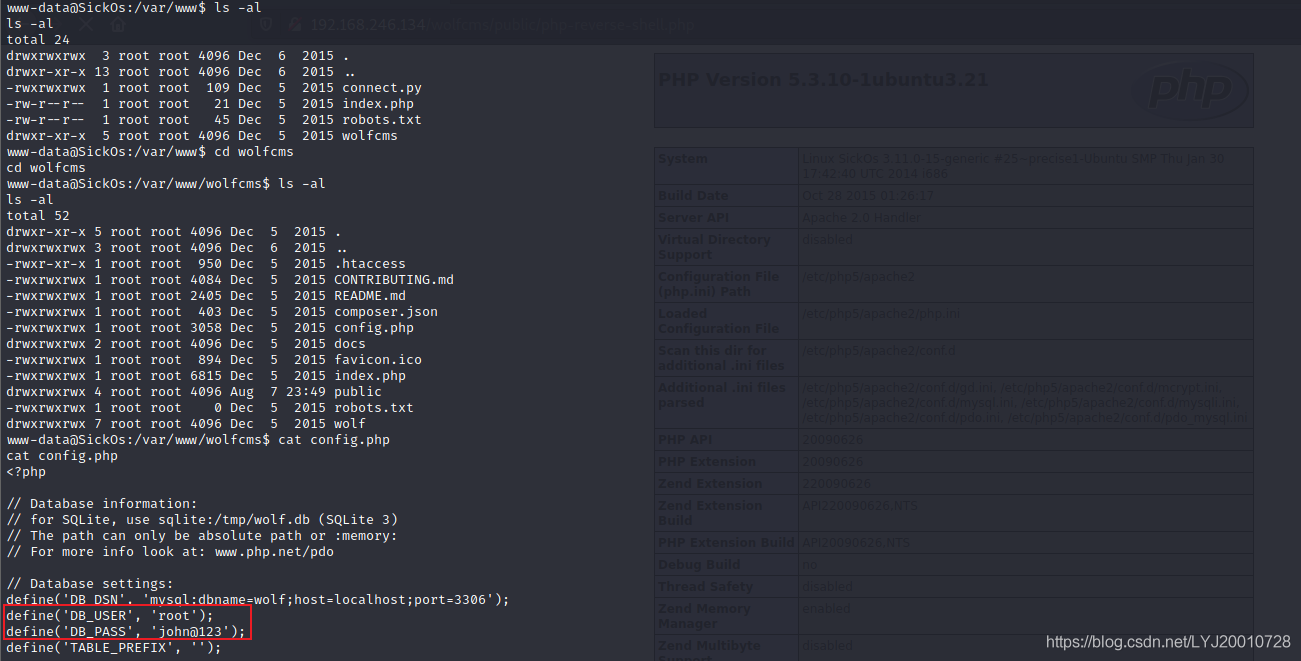Click 'Apache 2.0 Handler' value in phpinfo table
The image size is (1301, 661).
point(860,217)
